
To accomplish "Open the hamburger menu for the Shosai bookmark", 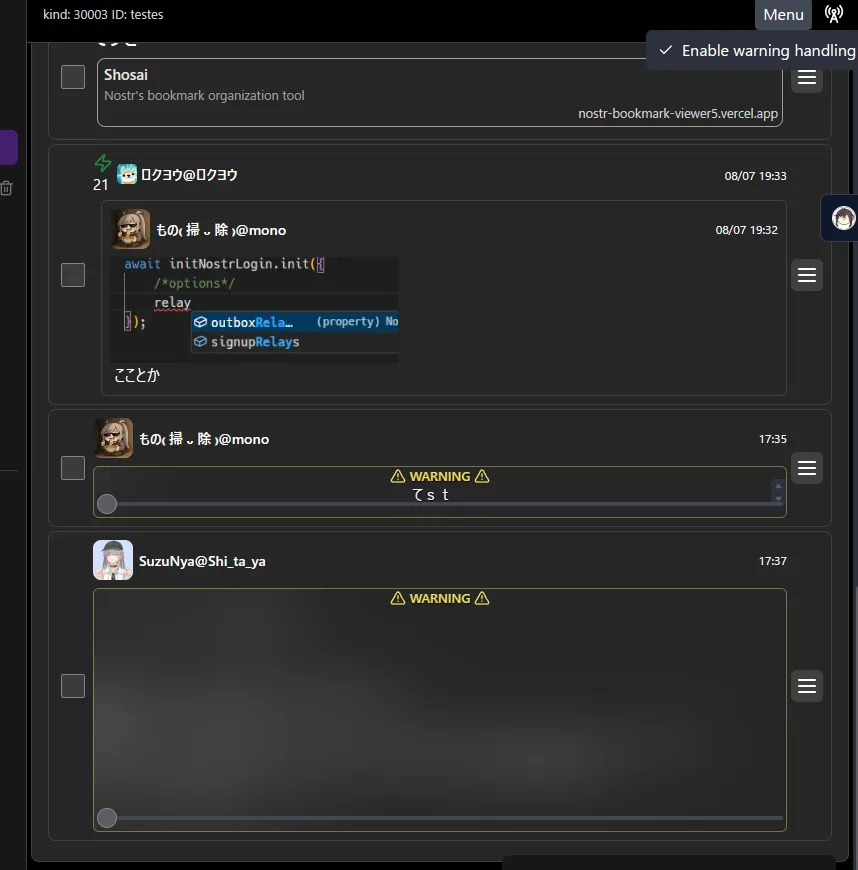I will (807, 77).
